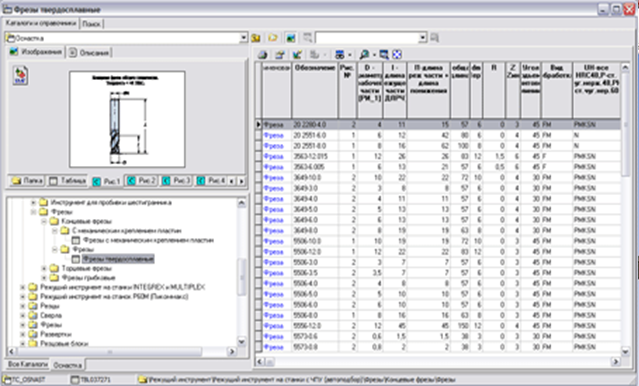Open the Оснастка combo box dropdown arrow
The image size is (639, 386).
pos(243,38)
